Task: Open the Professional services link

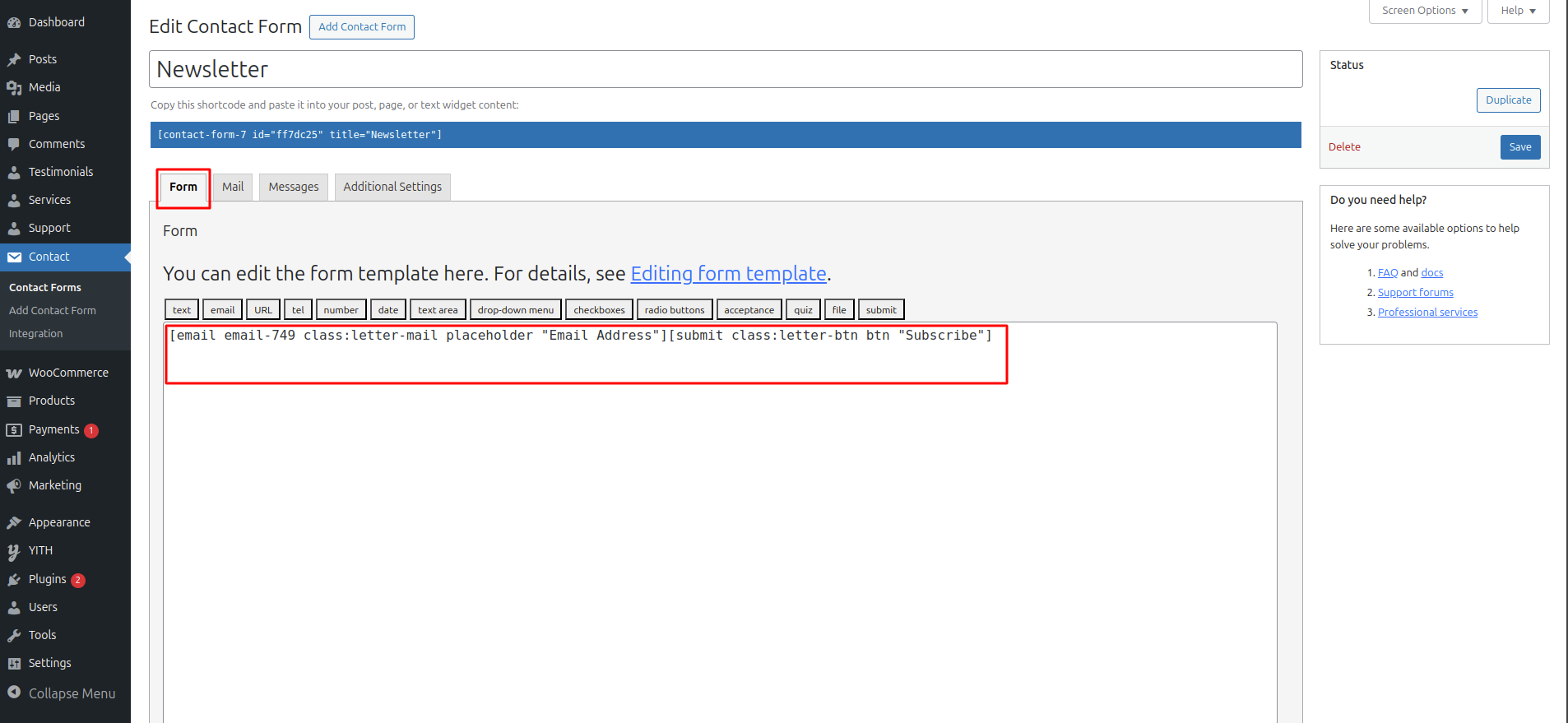Action: [1427, 313]
